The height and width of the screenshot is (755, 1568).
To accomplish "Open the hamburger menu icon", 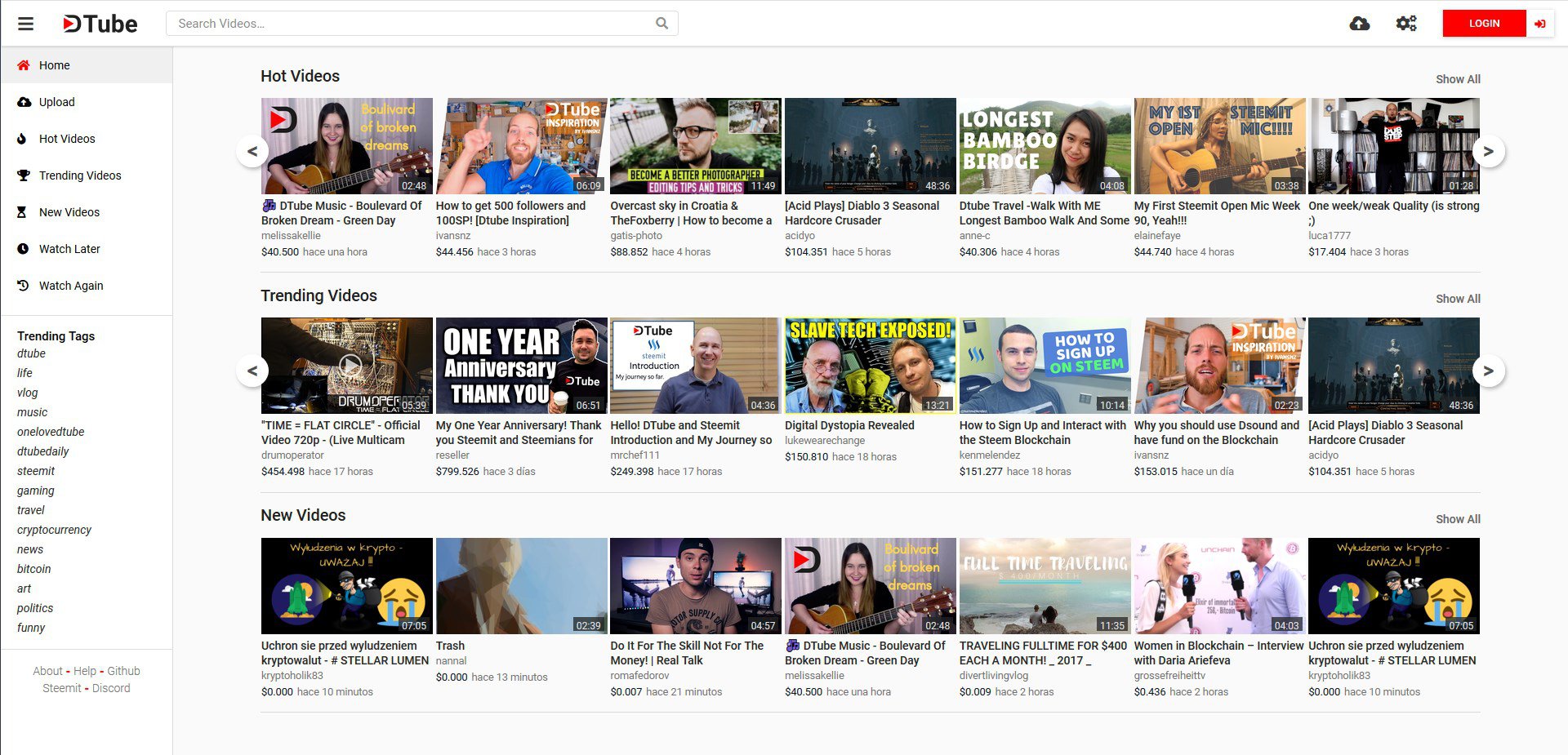I will coord(26,24).
